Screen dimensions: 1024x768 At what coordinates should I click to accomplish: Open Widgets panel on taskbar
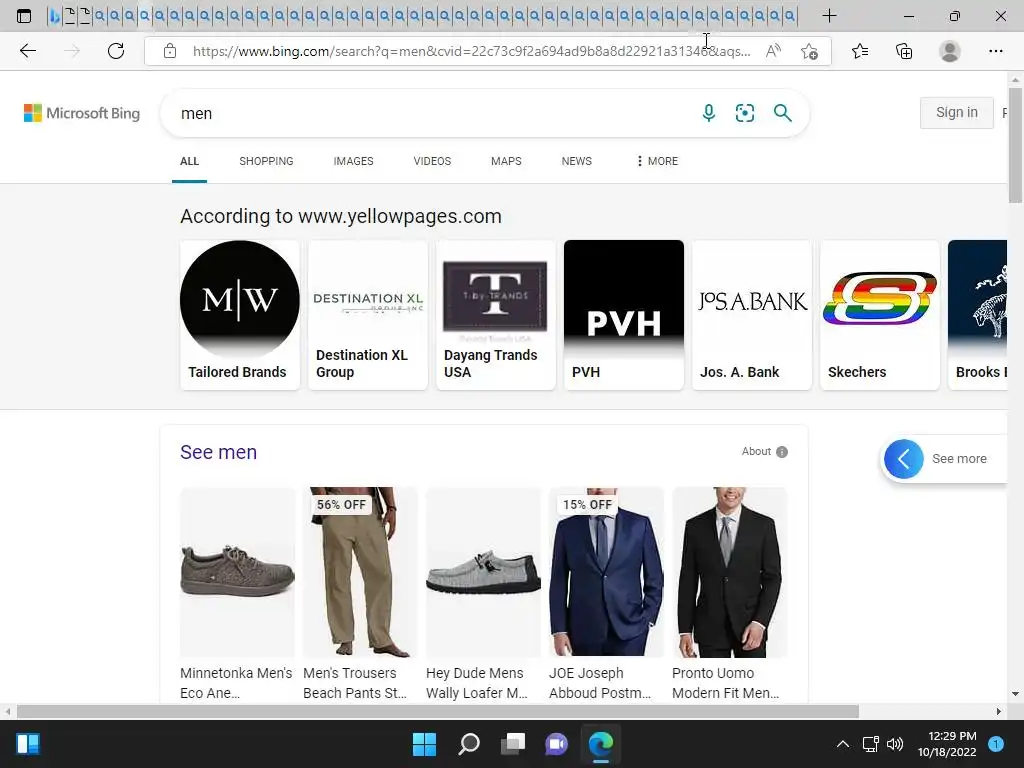pos(28,744)
